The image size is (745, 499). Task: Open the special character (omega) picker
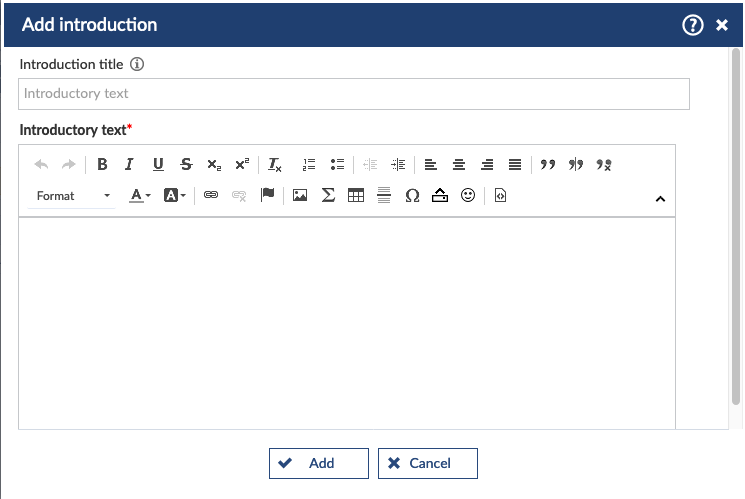point(411,196)
